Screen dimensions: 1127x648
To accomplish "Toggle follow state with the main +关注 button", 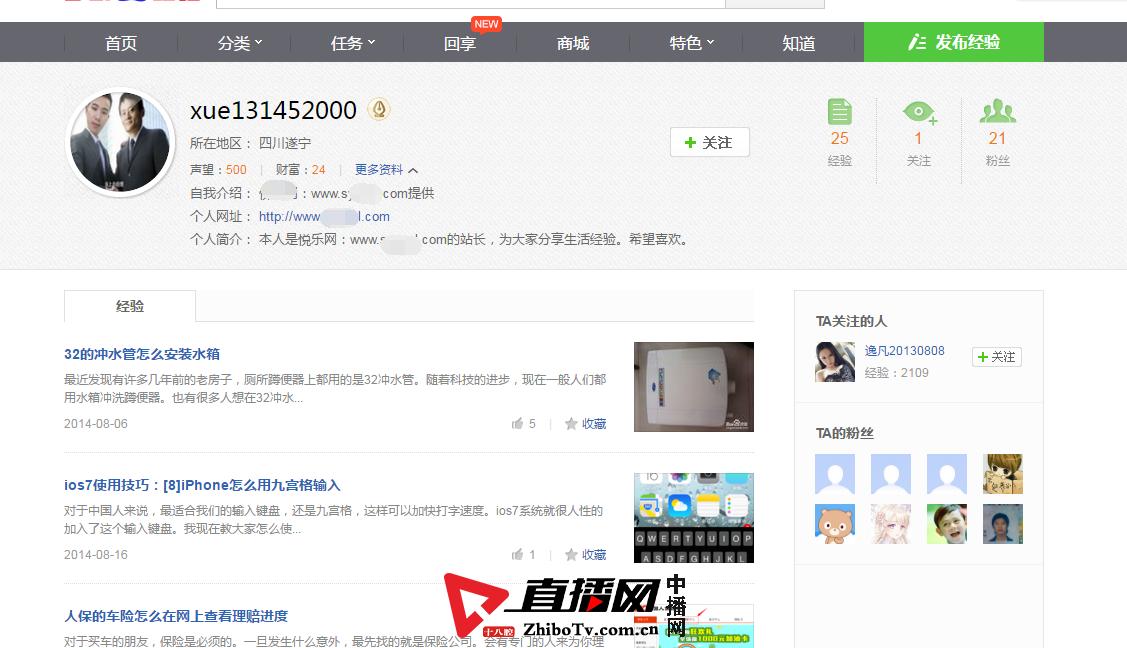I will coord(710,142).
